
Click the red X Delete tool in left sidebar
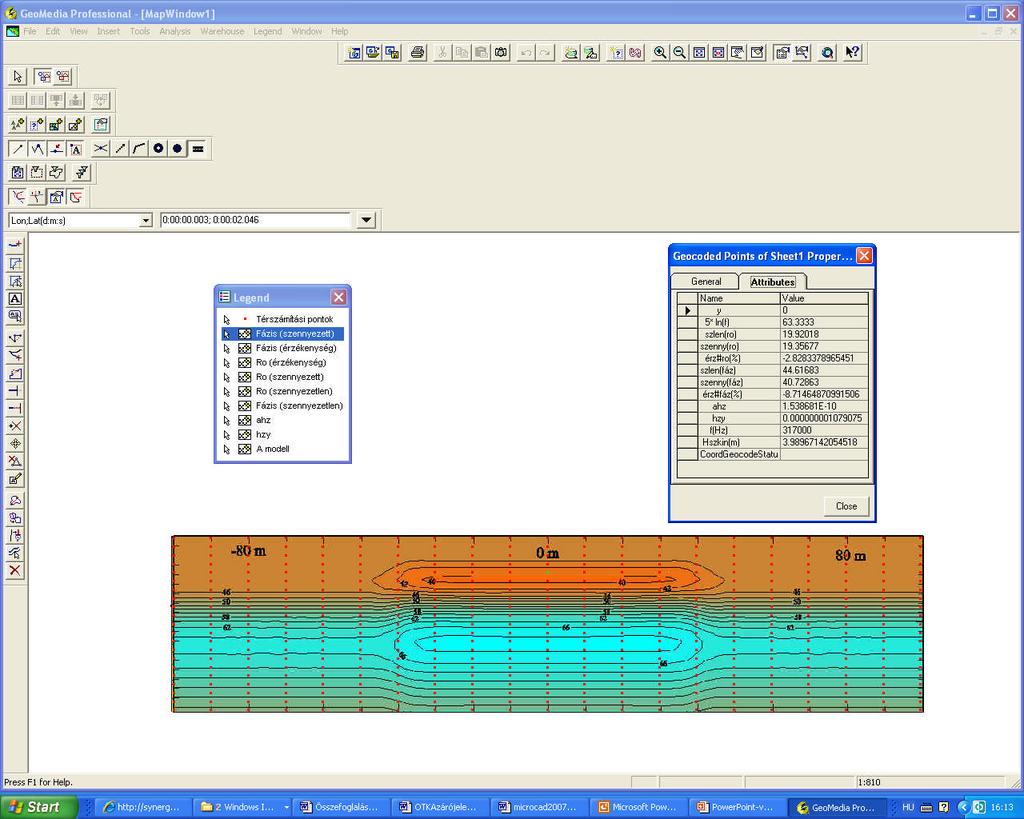point(15,570)
